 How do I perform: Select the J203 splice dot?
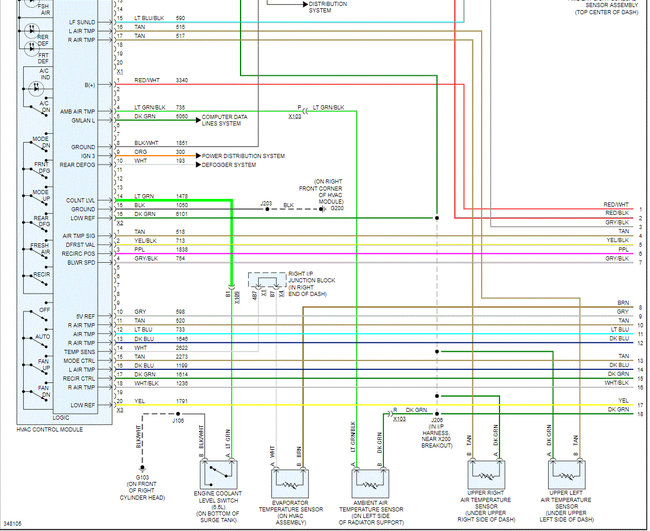point(267,209)
